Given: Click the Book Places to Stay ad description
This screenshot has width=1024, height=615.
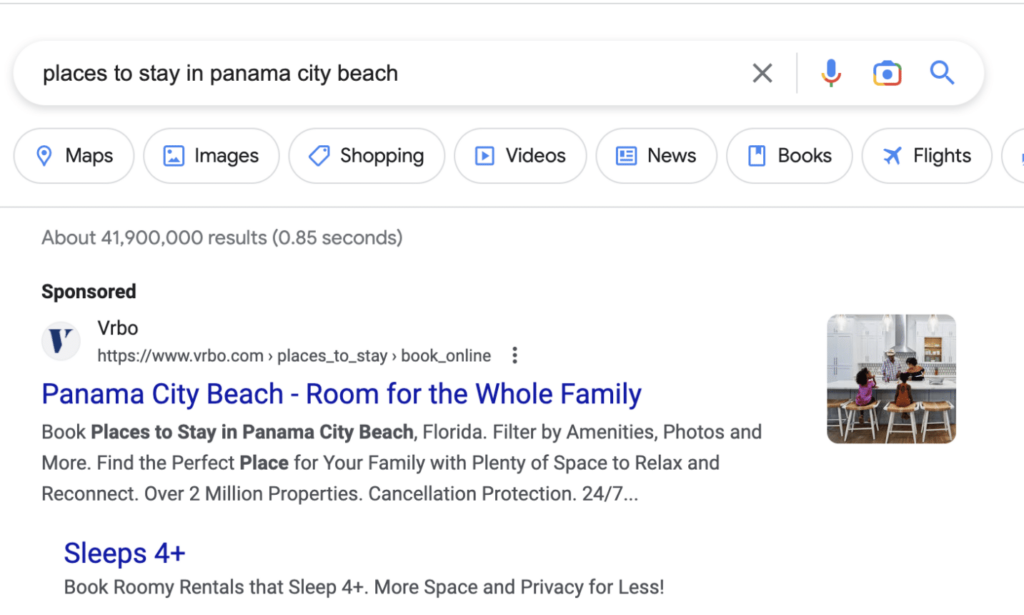Looking at the screenshot, I should coord(402,463).
